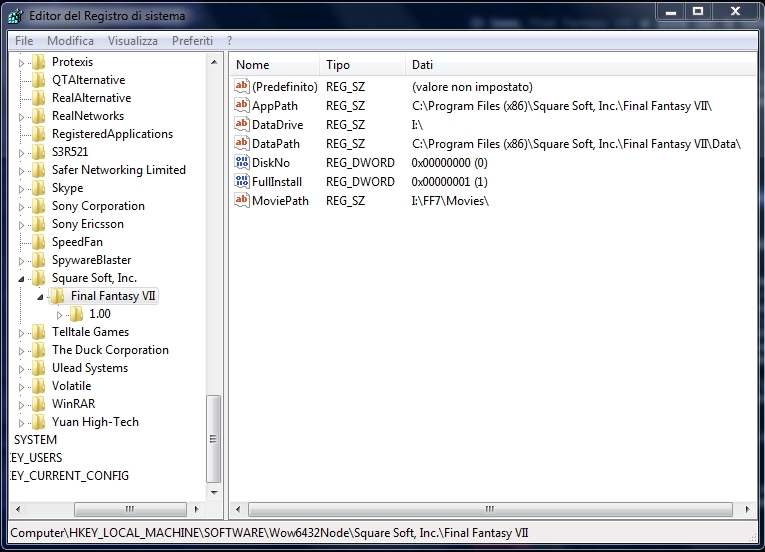
Task: Click the QTAlternative folder icon
Action: 38,80
